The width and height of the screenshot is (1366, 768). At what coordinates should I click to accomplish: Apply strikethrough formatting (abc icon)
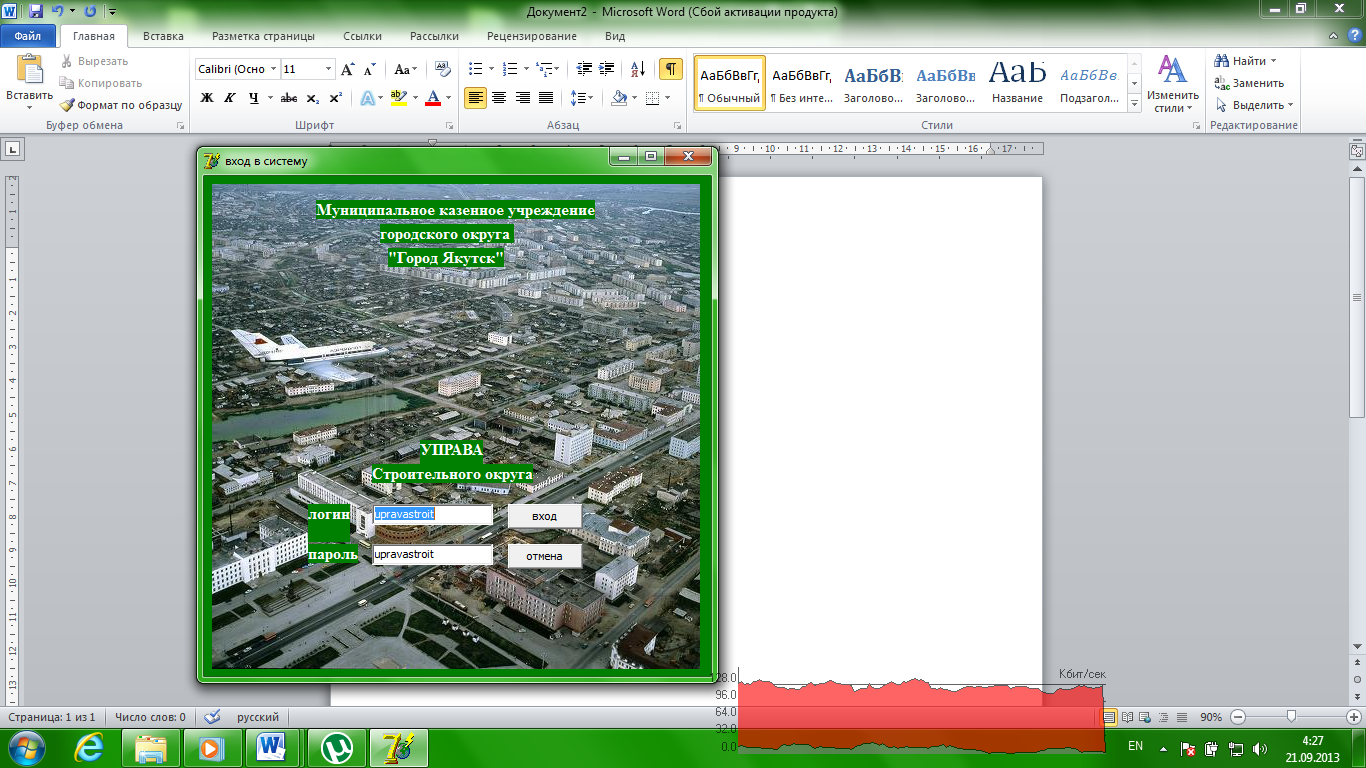289,98
